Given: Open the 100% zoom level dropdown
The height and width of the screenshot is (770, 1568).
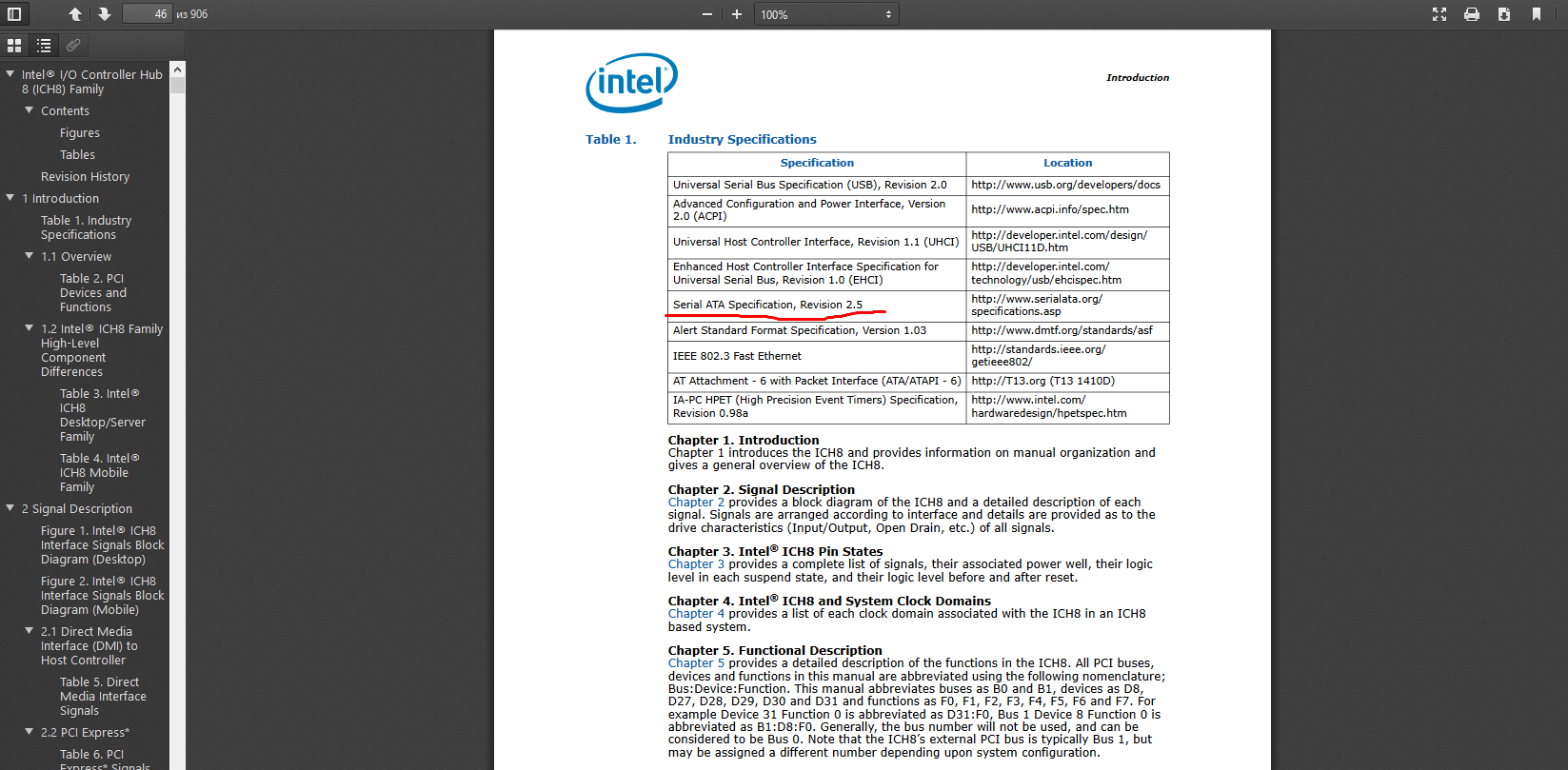Looking at the screenshot, I should tap(826, 14).
